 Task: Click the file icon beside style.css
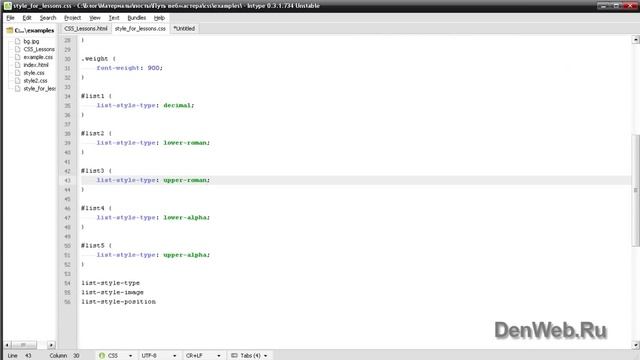point(18,73)
